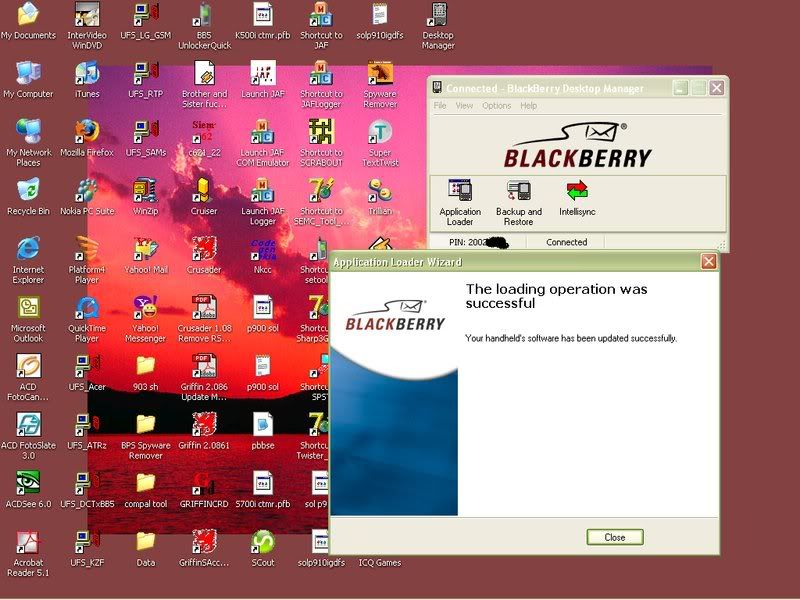Select the Recycle Bin icon
Viewport: 800px width, 600px height.
(28, 197)
